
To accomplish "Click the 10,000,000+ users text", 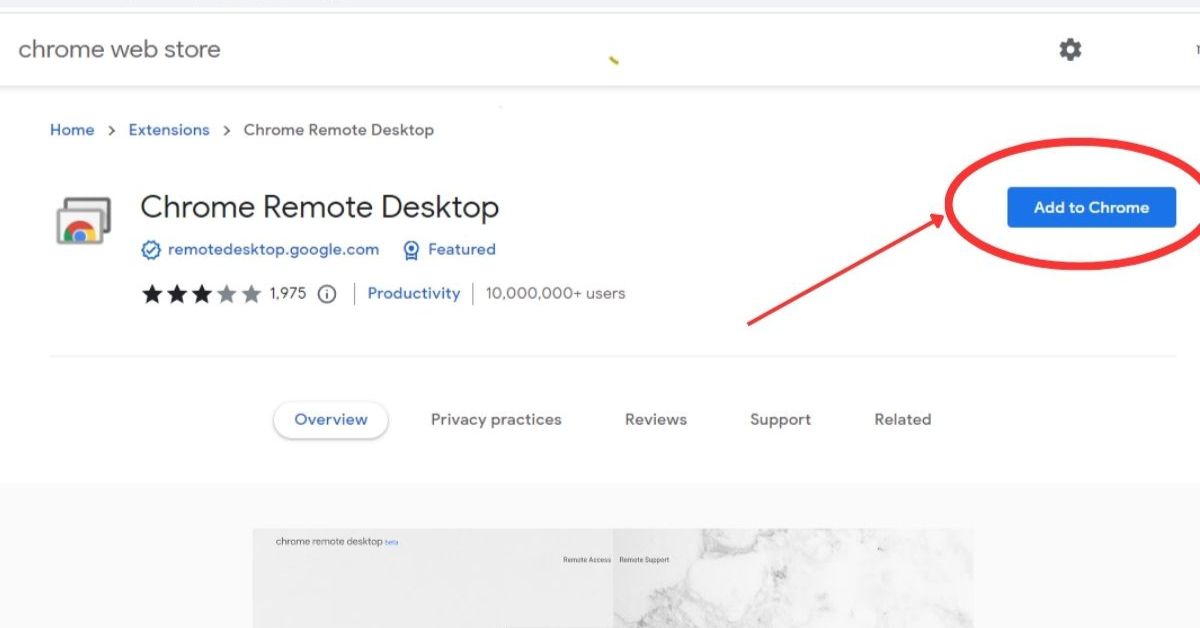I will click(555, 294).
